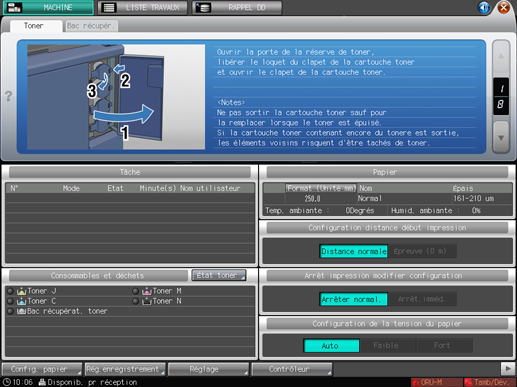Click the black Toner N icon

click(x=147, y=301)
